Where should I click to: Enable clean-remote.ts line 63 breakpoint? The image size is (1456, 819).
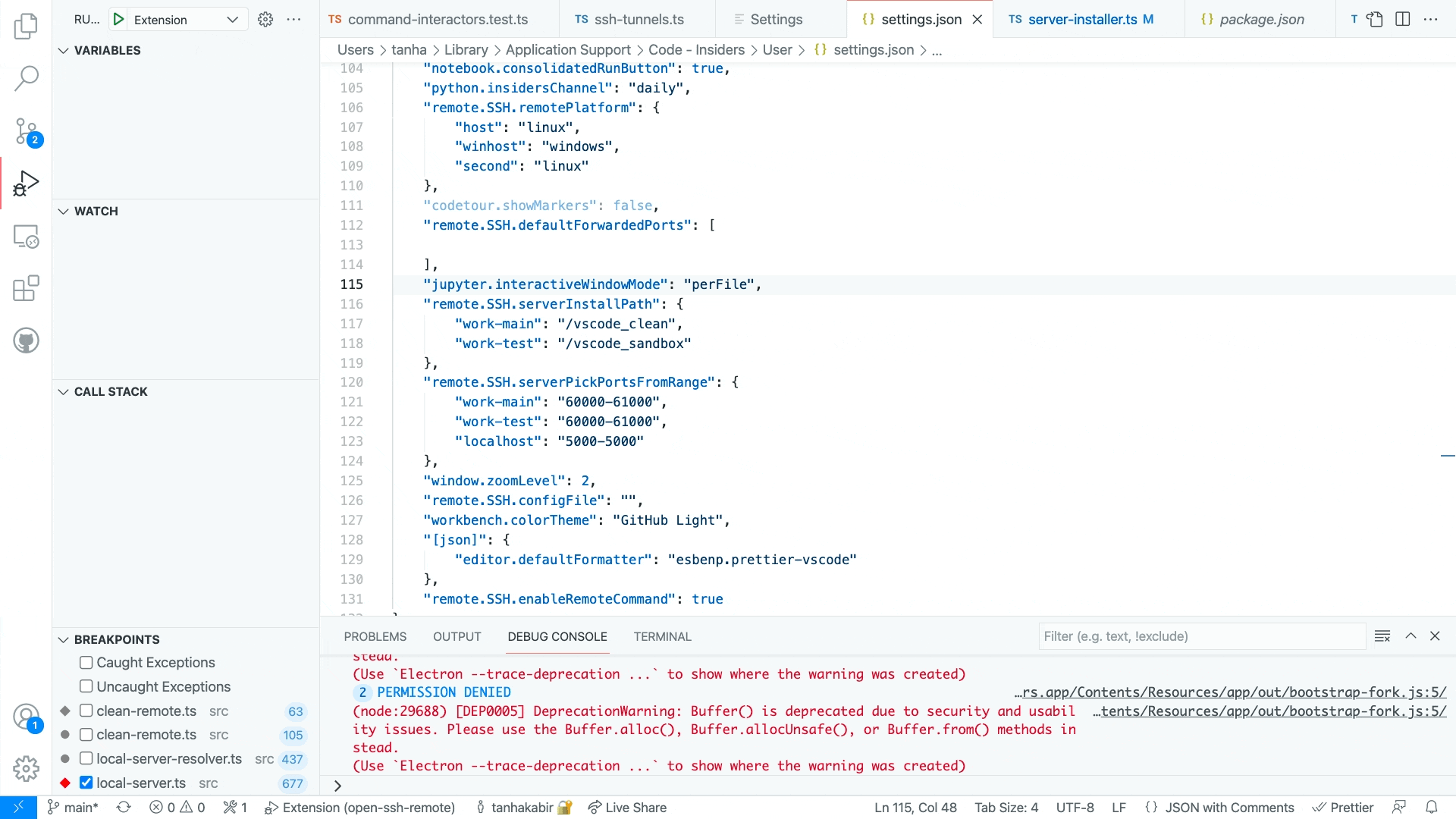coord(86,711)
